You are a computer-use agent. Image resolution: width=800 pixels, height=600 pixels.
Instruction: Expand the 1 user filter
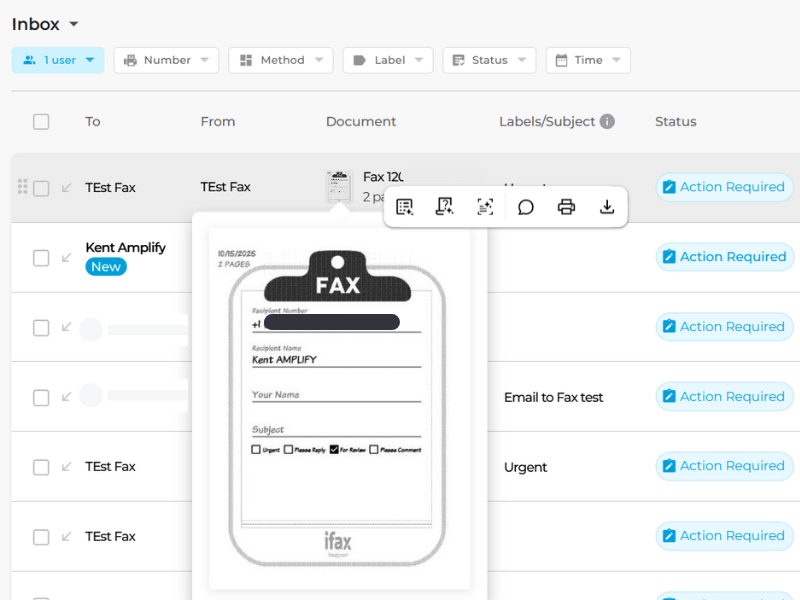pos(58,60)
